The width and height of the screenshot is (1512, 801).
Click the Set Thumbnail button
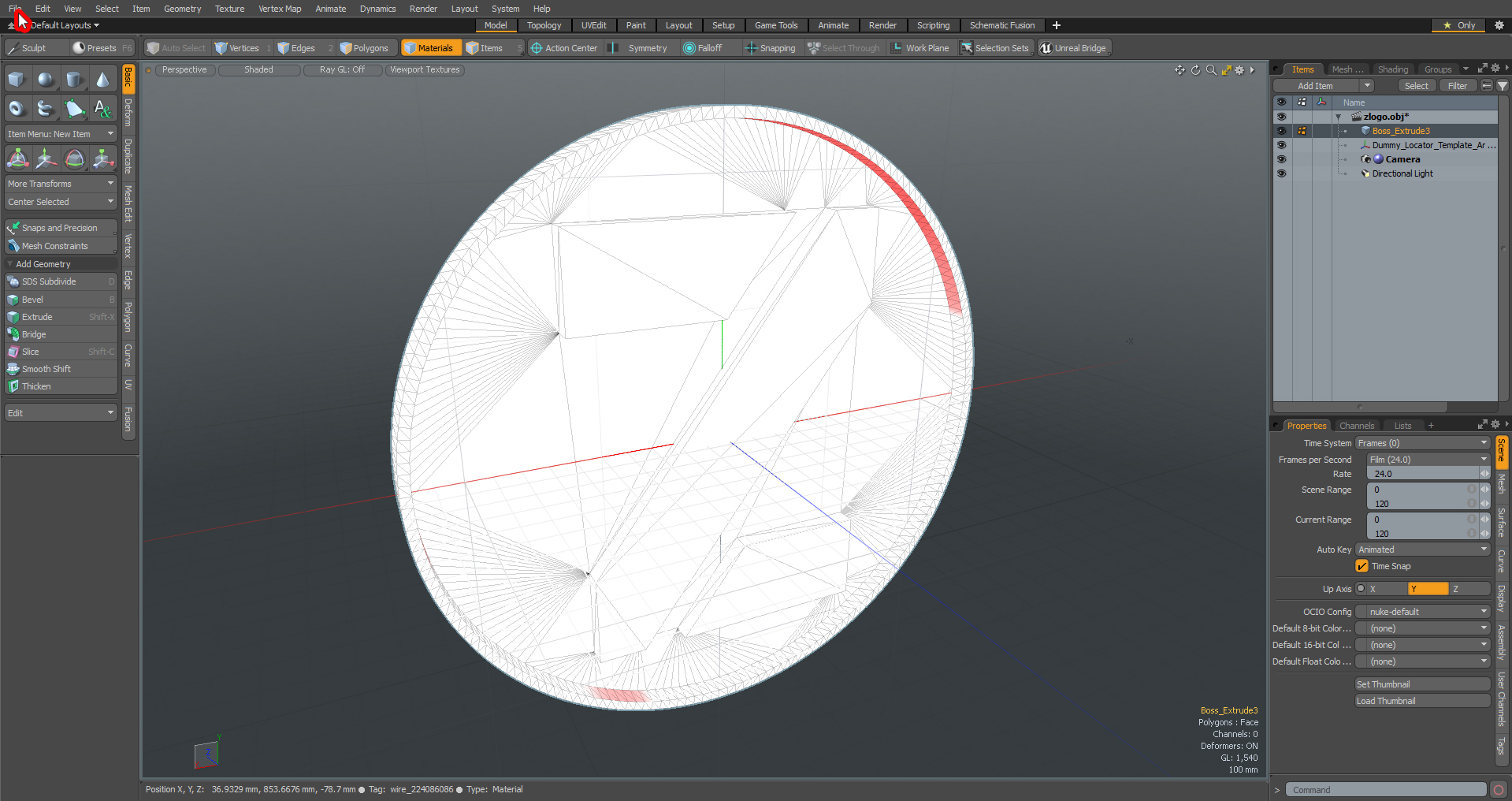1421,684
